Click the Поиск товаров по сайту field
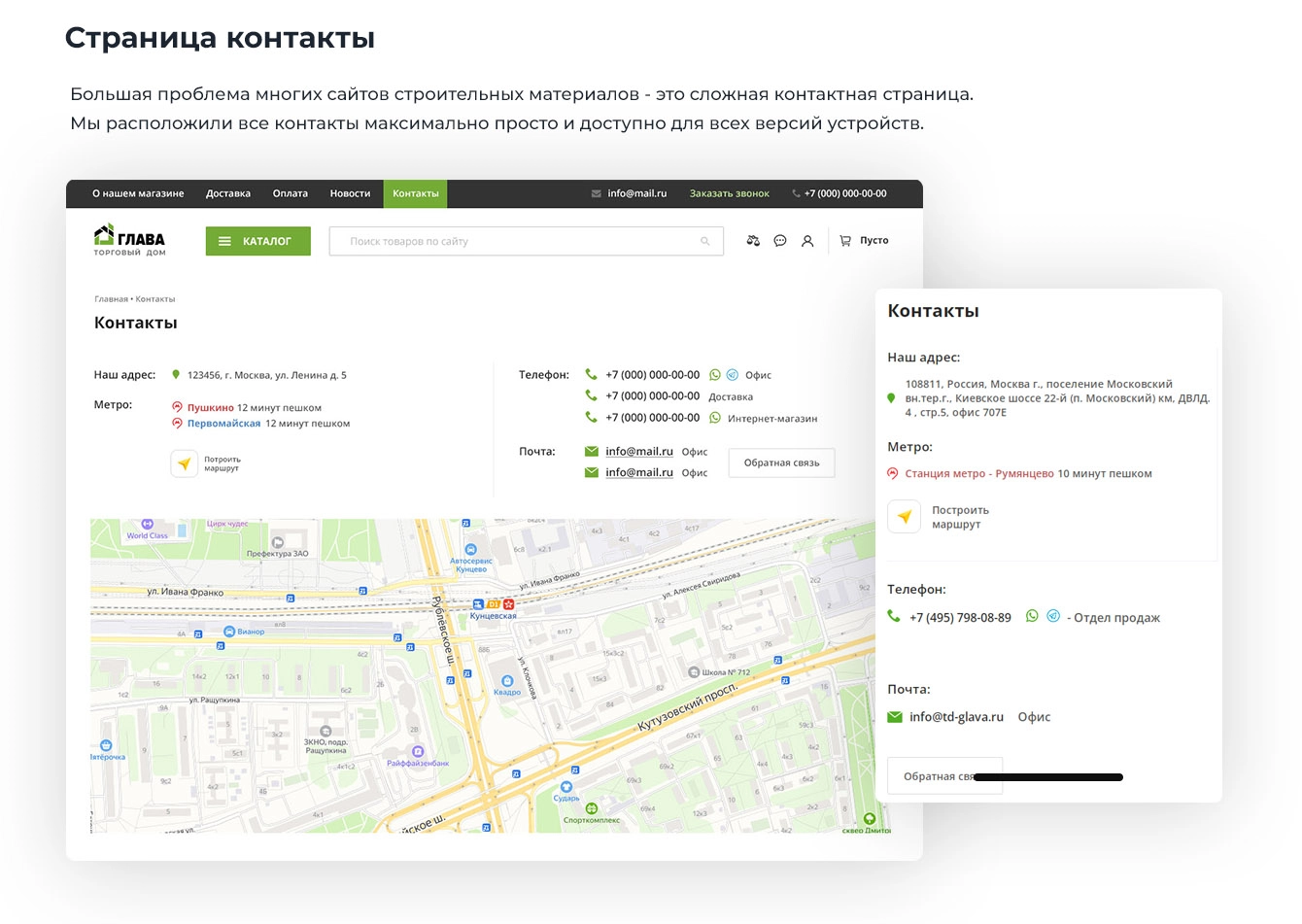The width and height of the screenshot is (1302, 924). pyautogui.click(x=527, y=241)
